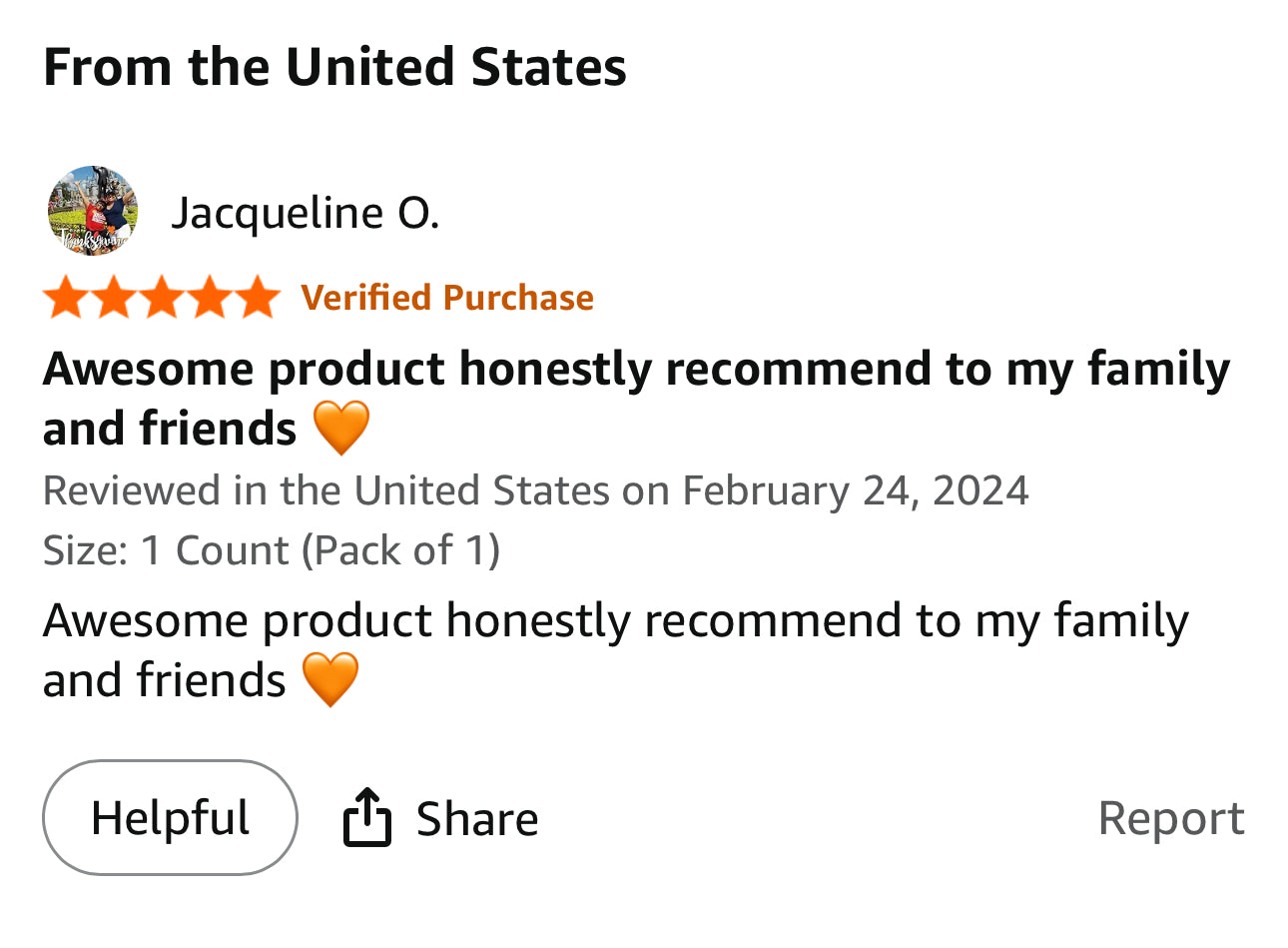1288x948 pixels.
Task: Click the fourth orange rating star
Action: (210, 298)
